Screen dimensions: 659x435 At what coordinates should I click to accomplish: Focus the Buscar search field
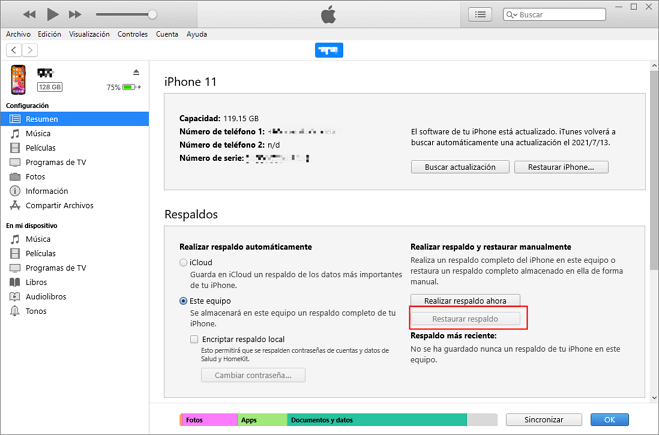tap(554, 14)
